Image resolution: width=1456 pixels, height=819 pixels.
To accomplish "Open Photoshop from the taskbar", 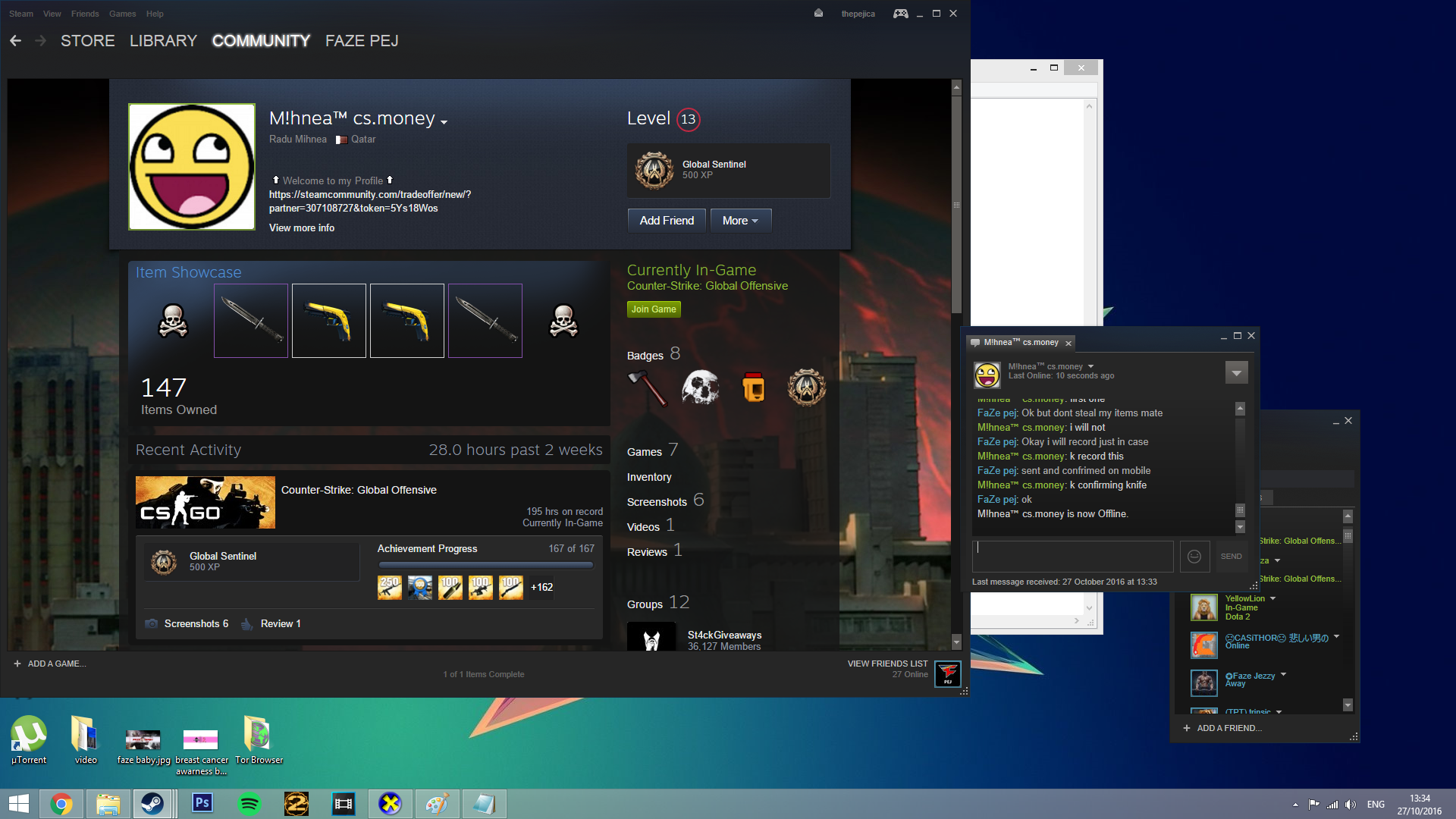I will point(202,804).
